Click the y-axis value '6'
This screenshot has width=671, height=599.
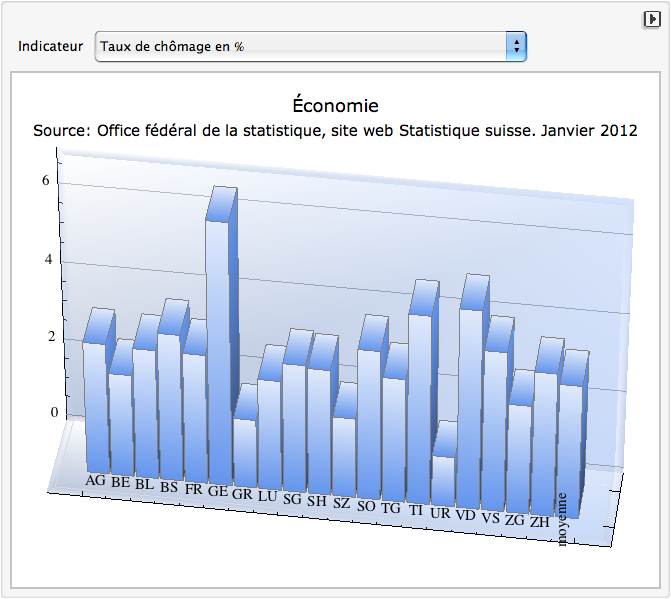coord(46,180)
